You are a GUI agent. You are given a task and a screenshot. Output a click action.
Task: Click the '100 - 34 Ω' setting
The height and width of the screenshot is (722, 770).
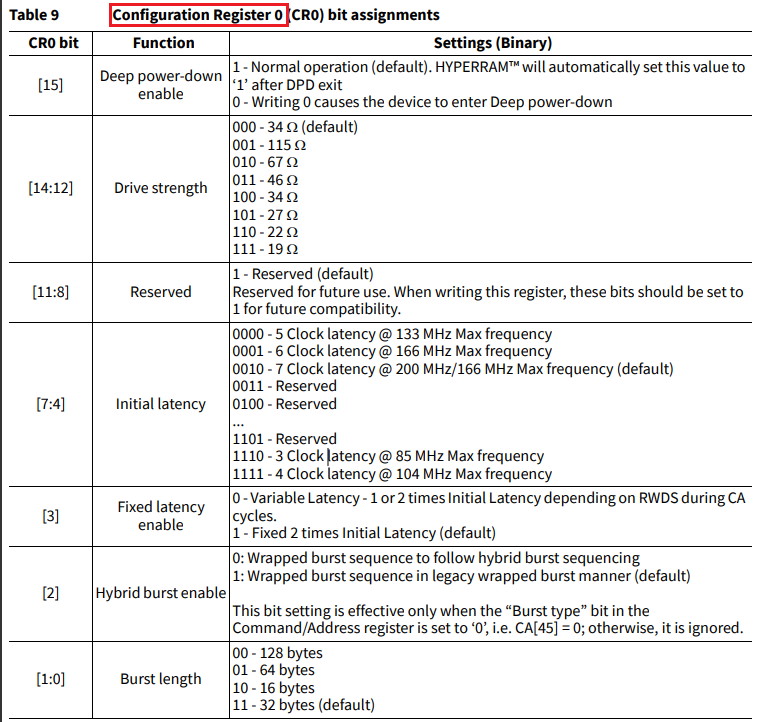coord(265,197)
